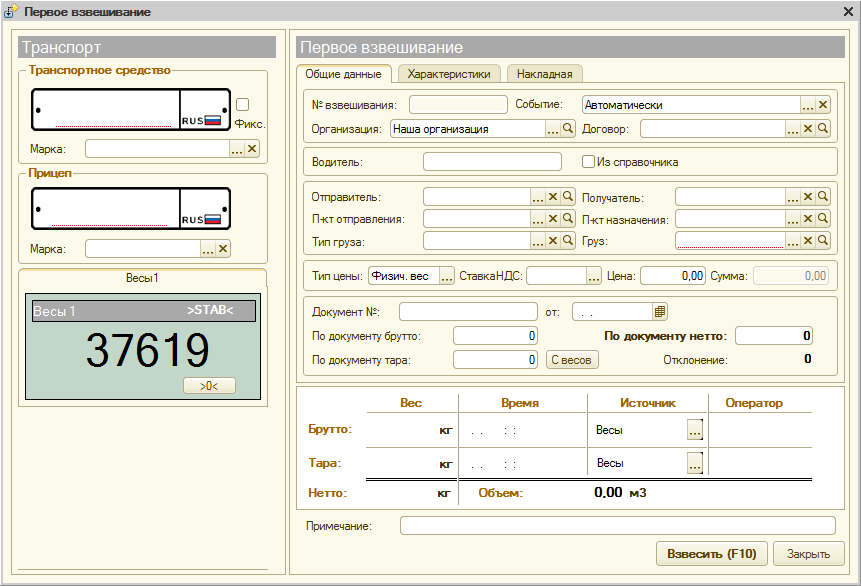Clear the Получатель field with X
The image size is (861, 586).
click(807, 197)
